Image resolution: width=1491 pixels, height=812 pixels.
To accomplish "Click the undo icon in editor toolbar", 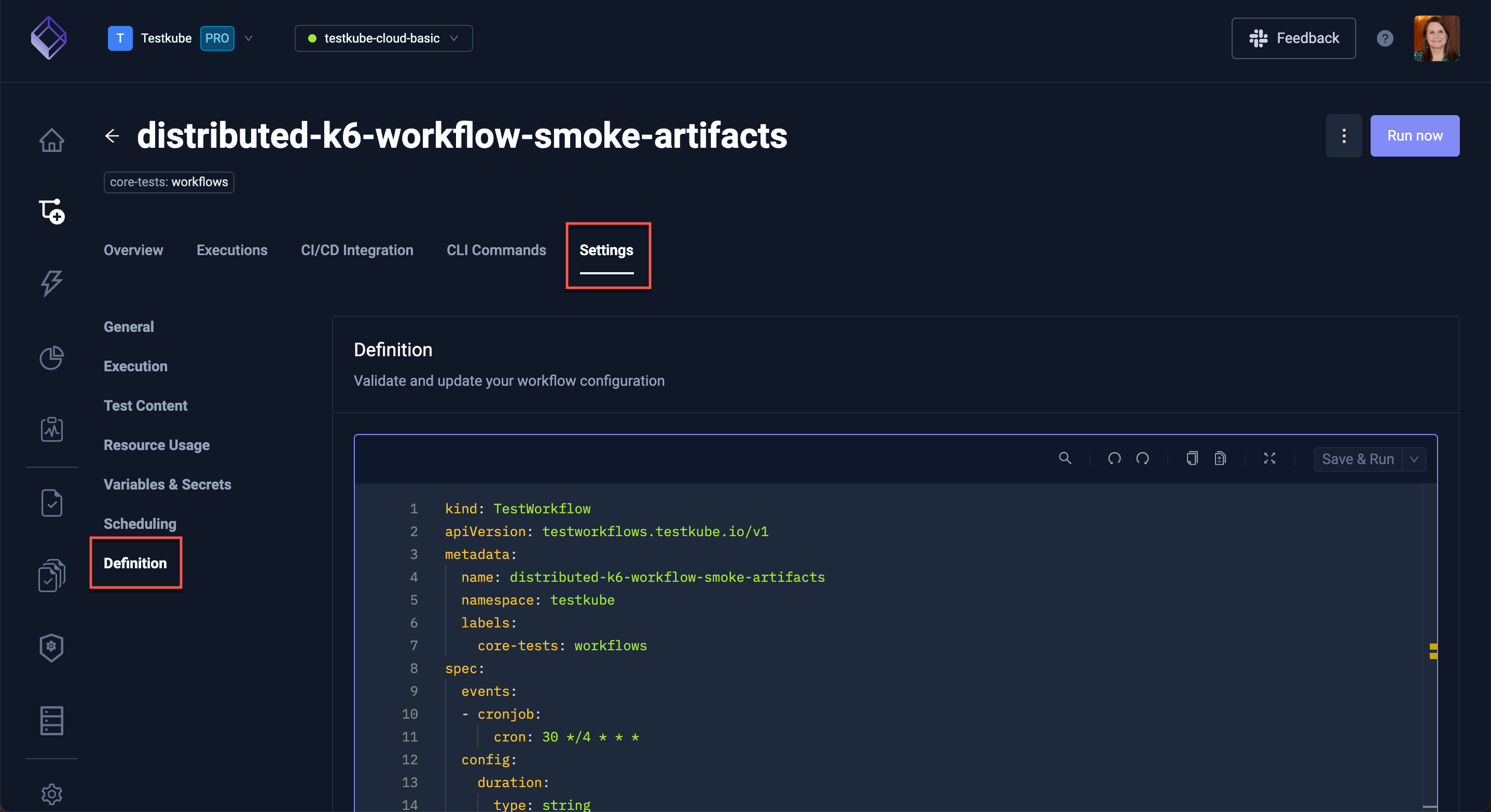I will [x=1114, y=458].
